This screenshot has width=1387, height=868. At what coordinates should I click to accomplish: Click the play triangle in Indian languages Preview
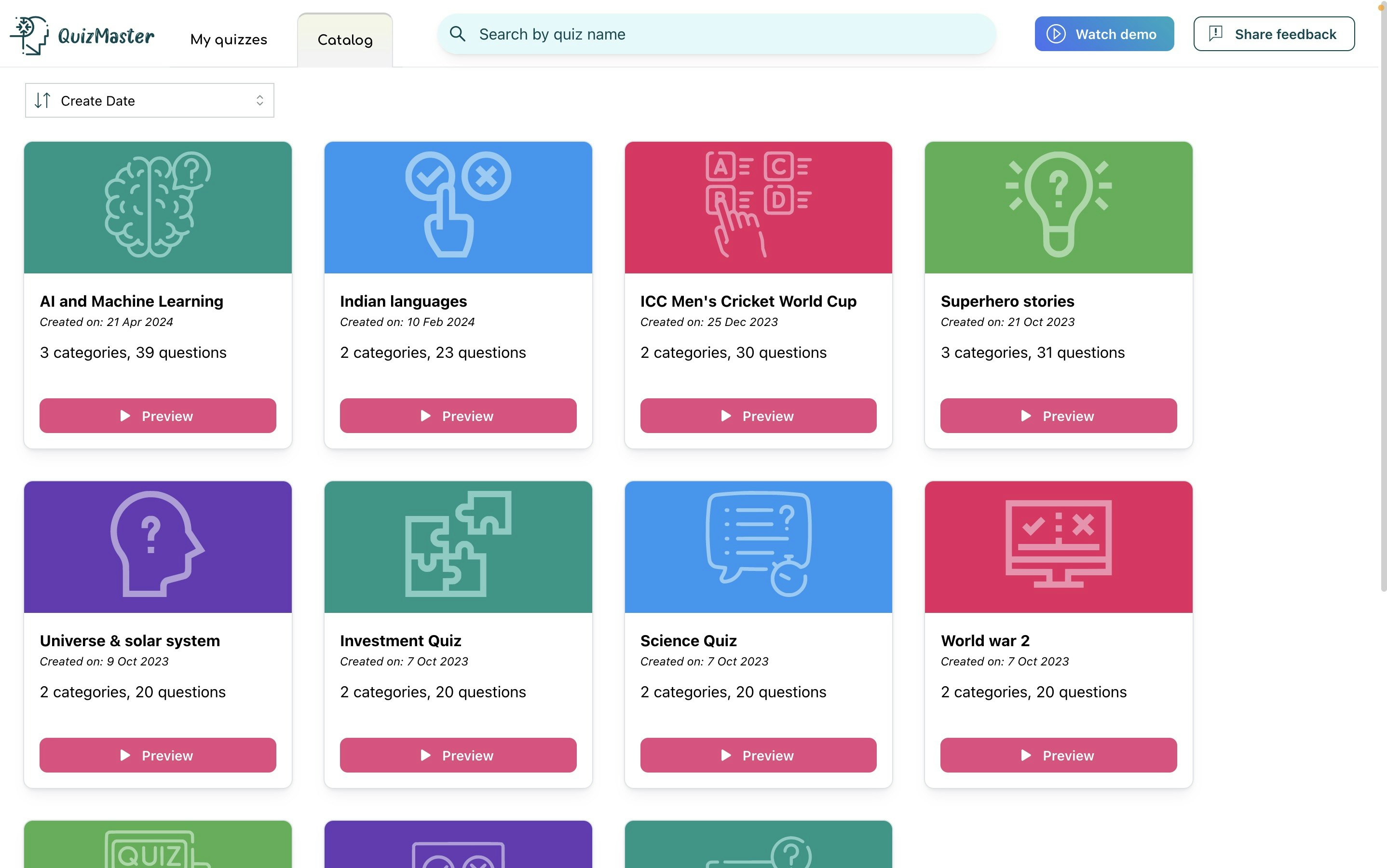pyautogui.click(x=425, y=416)
